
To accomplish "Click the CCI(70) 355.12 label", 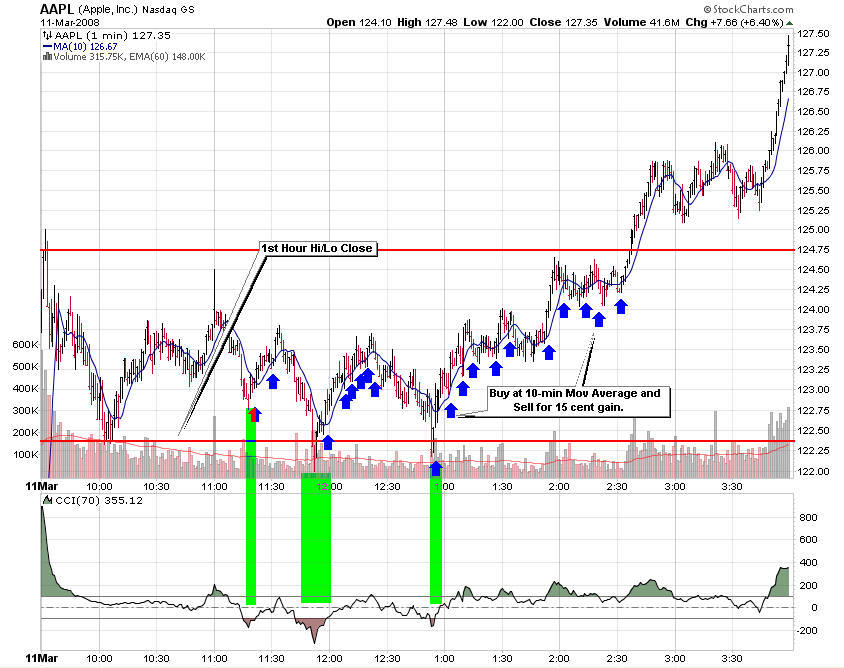I will [x=99, y=501].
